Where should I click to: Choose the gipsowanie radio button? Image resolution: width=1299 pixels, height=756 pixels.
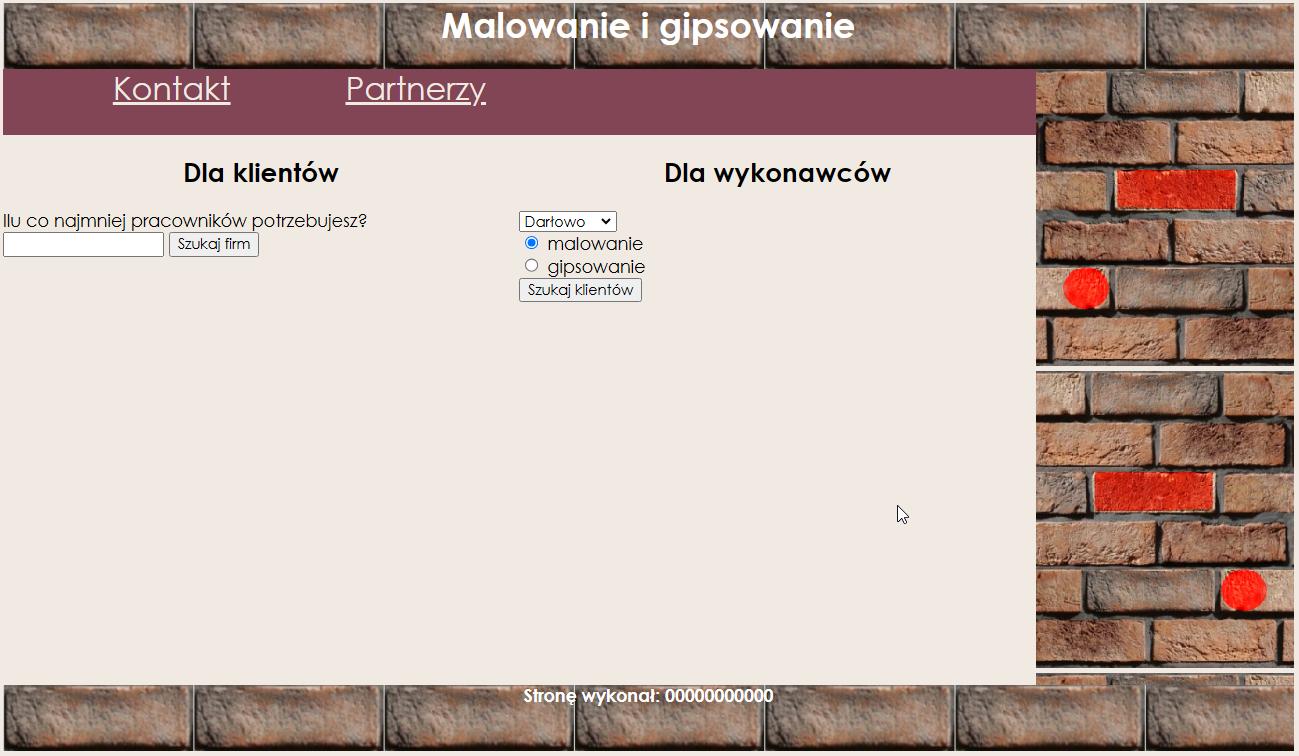[532, 266]
